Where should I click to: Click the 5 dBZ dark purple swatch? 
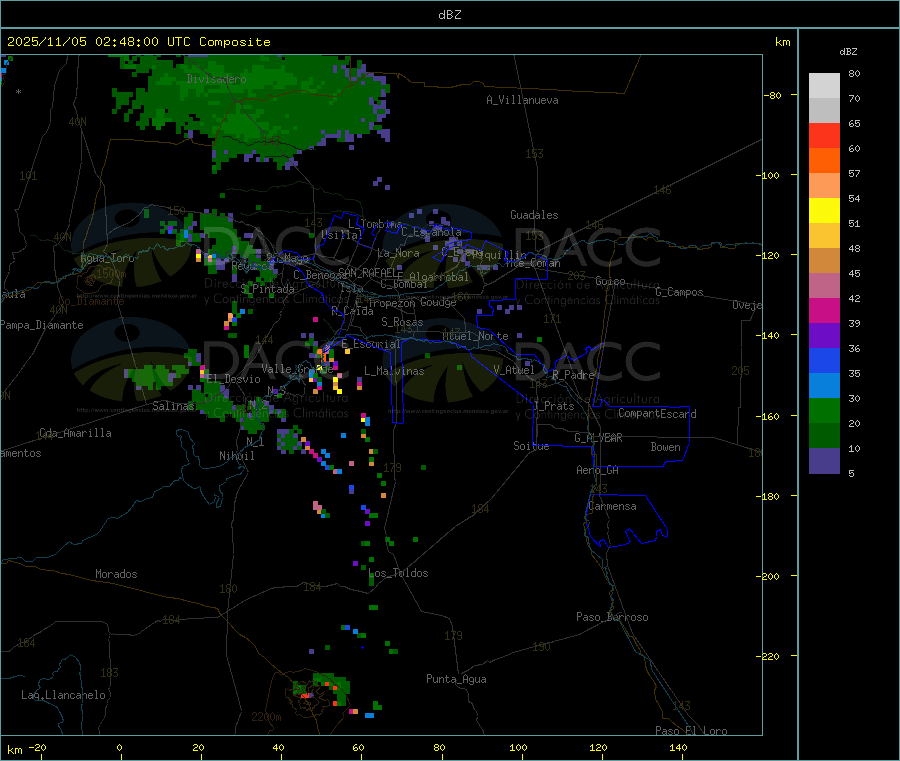(824, 461)
